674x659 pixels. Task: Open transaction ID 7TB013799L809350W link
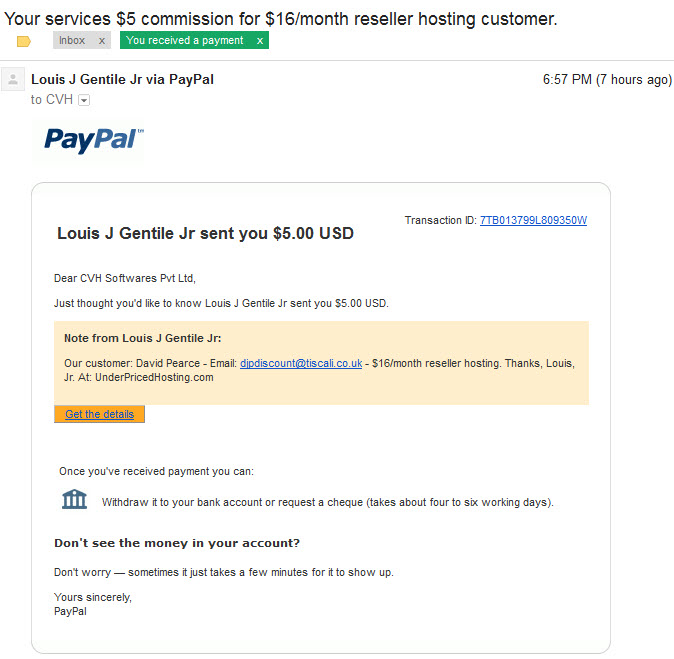pyautogui.click(x=533, y=221)
